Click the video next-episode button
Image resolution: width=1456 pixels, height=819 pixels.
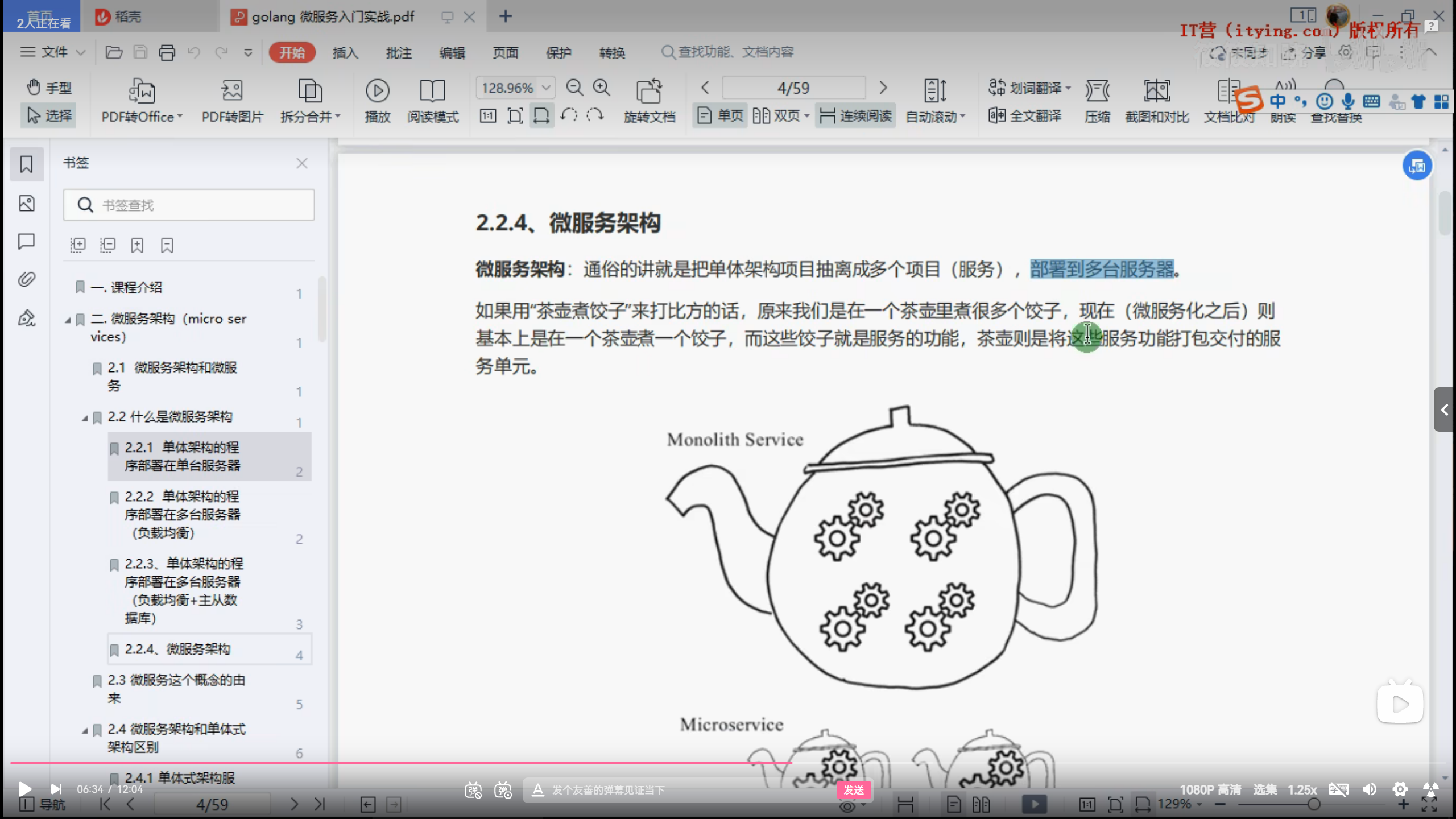point(56,789)
